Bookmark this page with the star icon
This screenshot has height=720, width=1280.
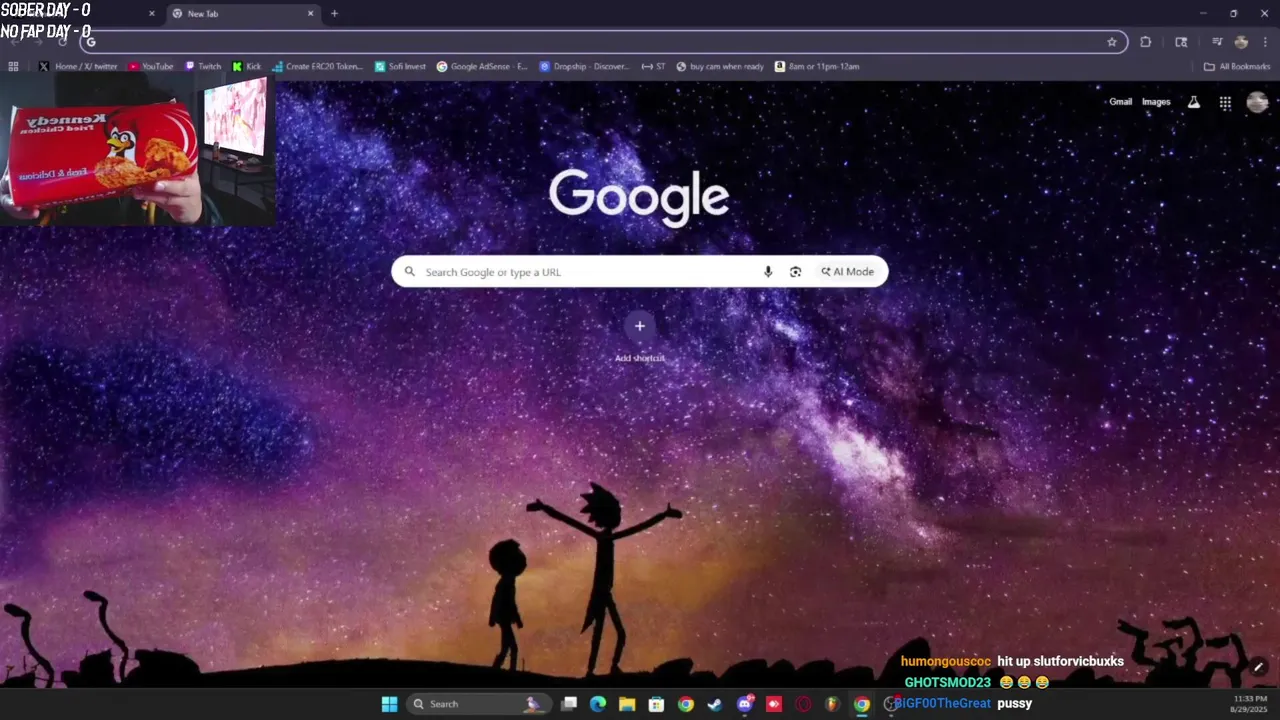[1111, 42]
